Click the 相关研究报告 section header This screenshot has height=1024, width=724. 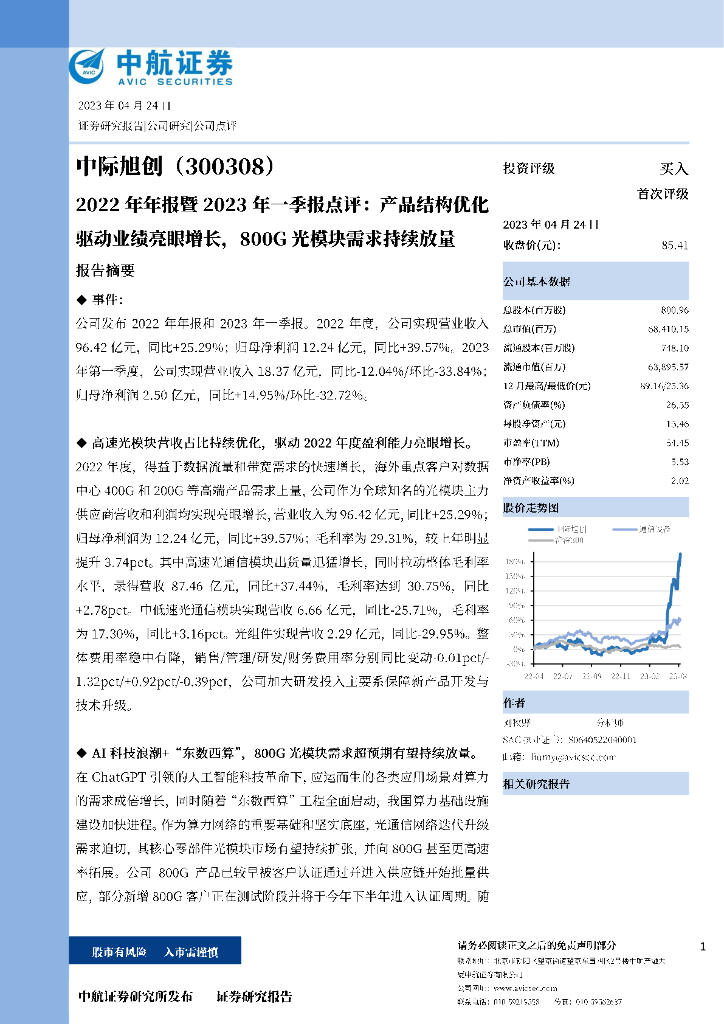[x=595, y=784]
